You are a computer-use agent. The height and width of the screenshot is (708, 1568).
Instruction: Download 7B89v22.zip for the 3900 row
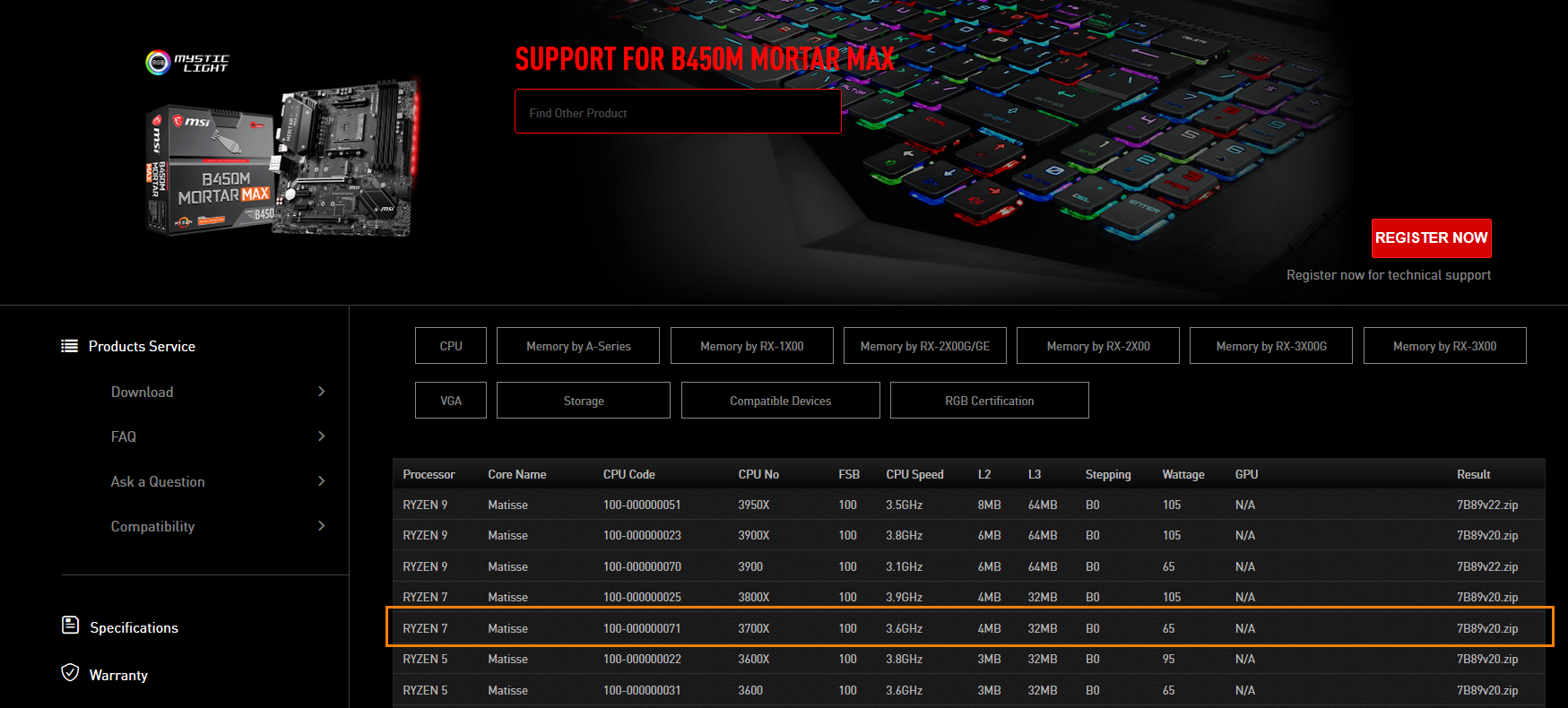(x=1487, y=566)
